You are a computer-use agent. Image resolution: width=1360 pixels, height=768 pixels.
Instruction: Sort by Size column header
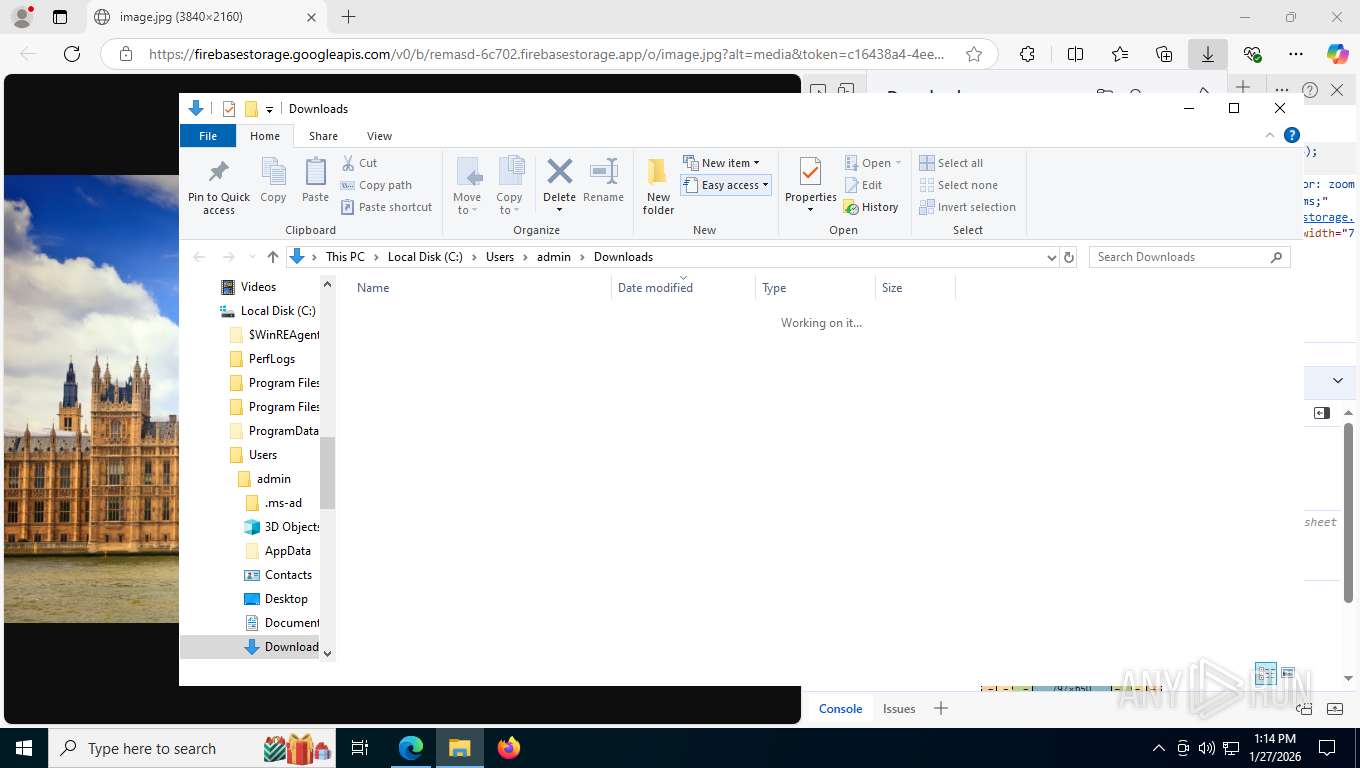tap(915, 287)
